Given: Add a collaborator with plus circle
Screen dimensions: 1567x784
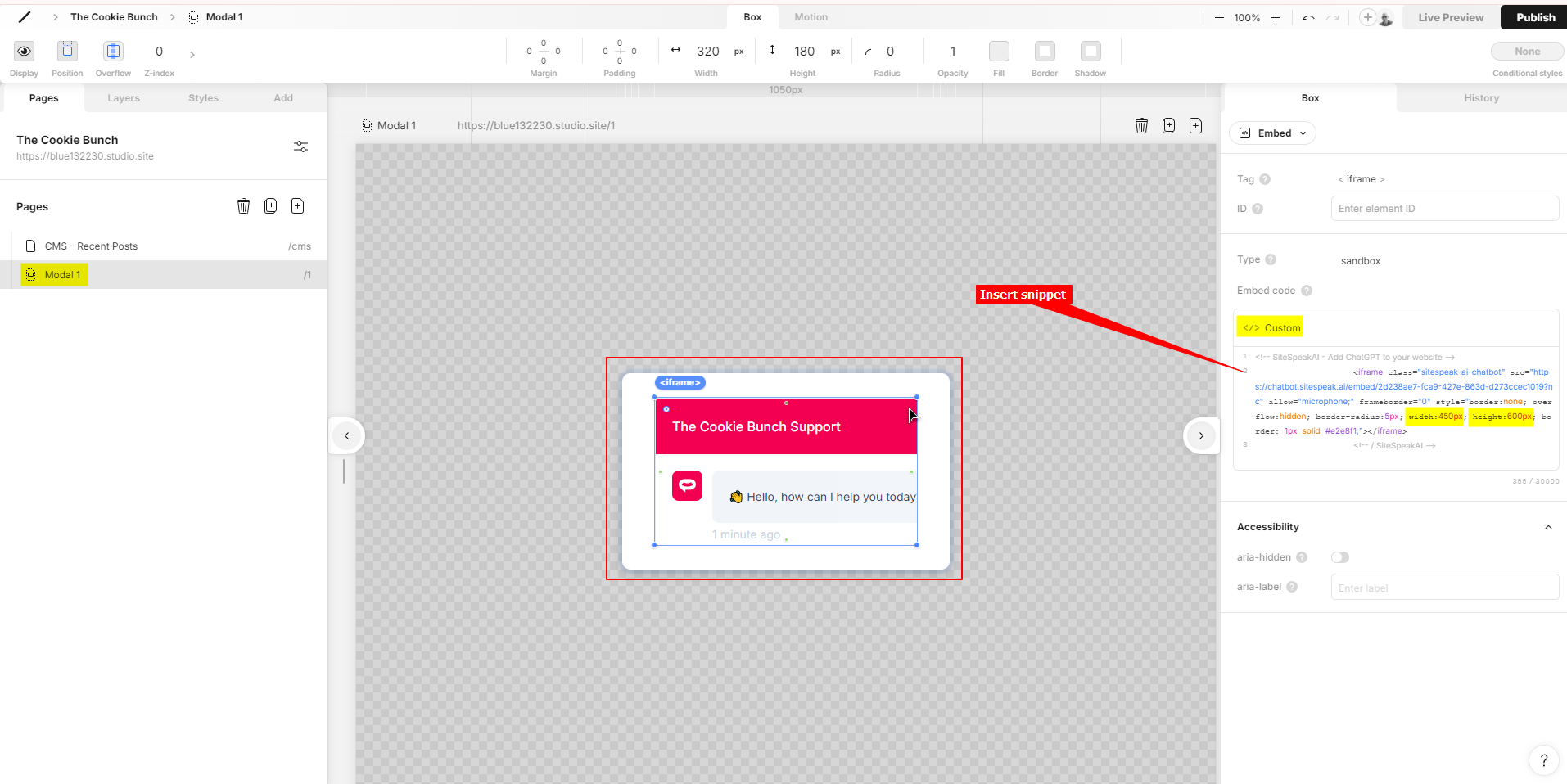Looking at the screenshot, I should 1367,17.
